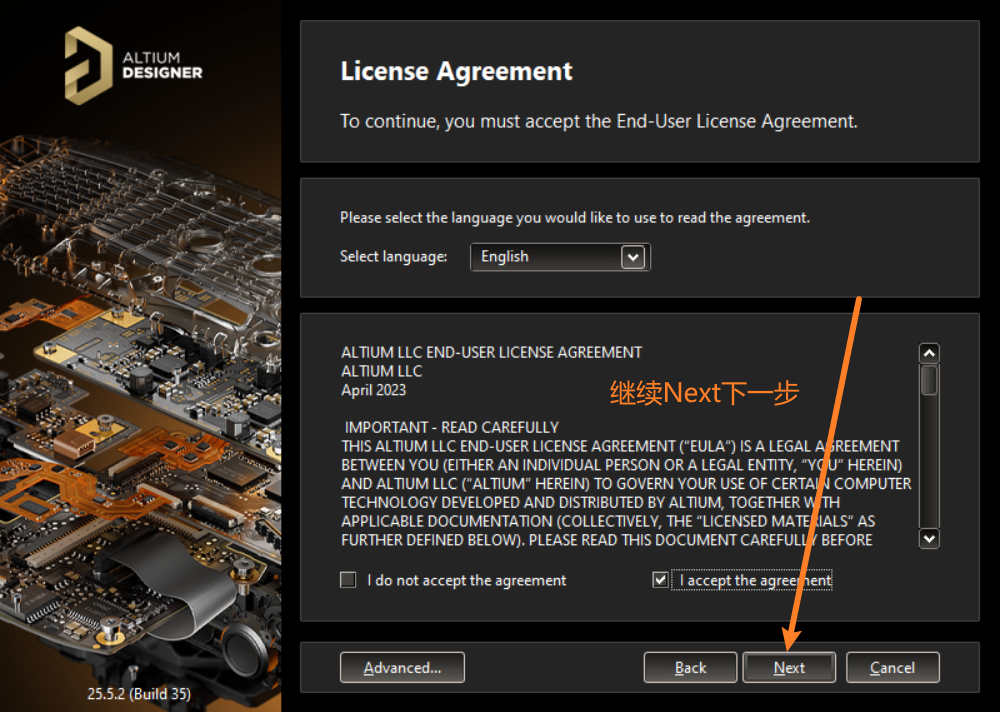Click the scroll down arrow of license text
This screenshot has width=1000, height=712.
pos(929,538)
